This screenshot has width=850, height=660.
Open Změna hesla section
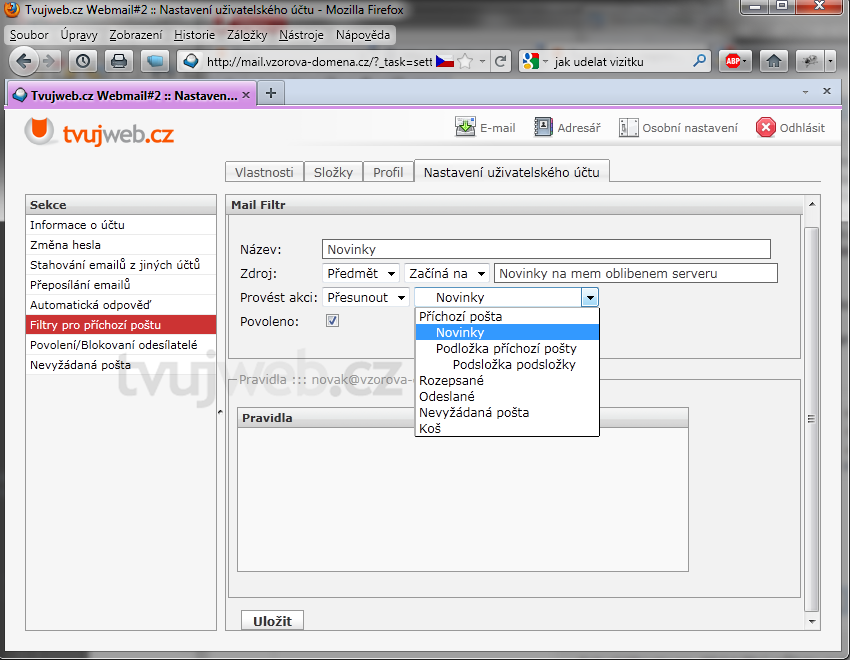(65, 245)
